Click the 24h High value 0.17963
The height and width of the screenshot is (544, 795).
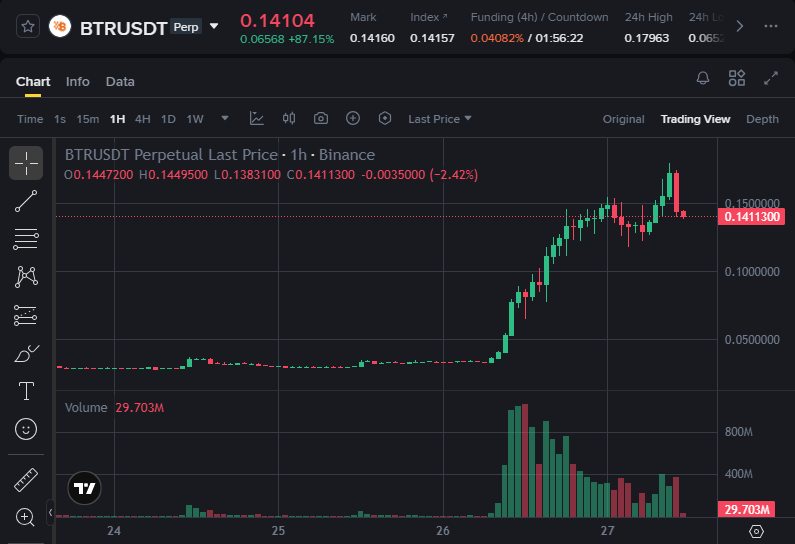[646, 38]
